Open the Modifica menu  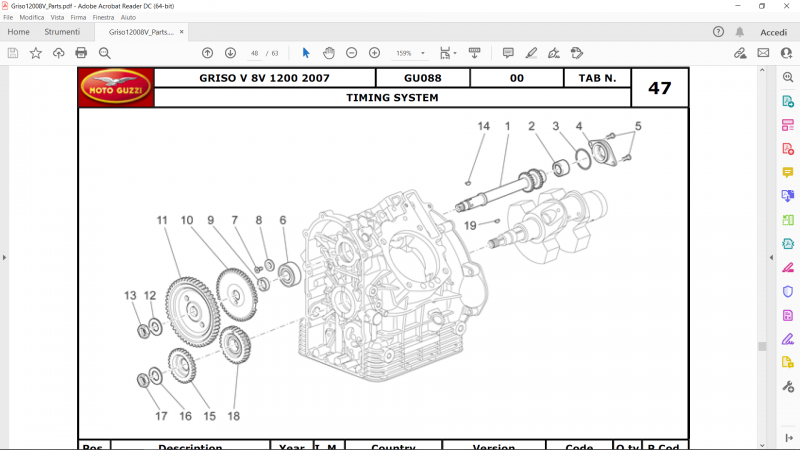tap(32, 17)
